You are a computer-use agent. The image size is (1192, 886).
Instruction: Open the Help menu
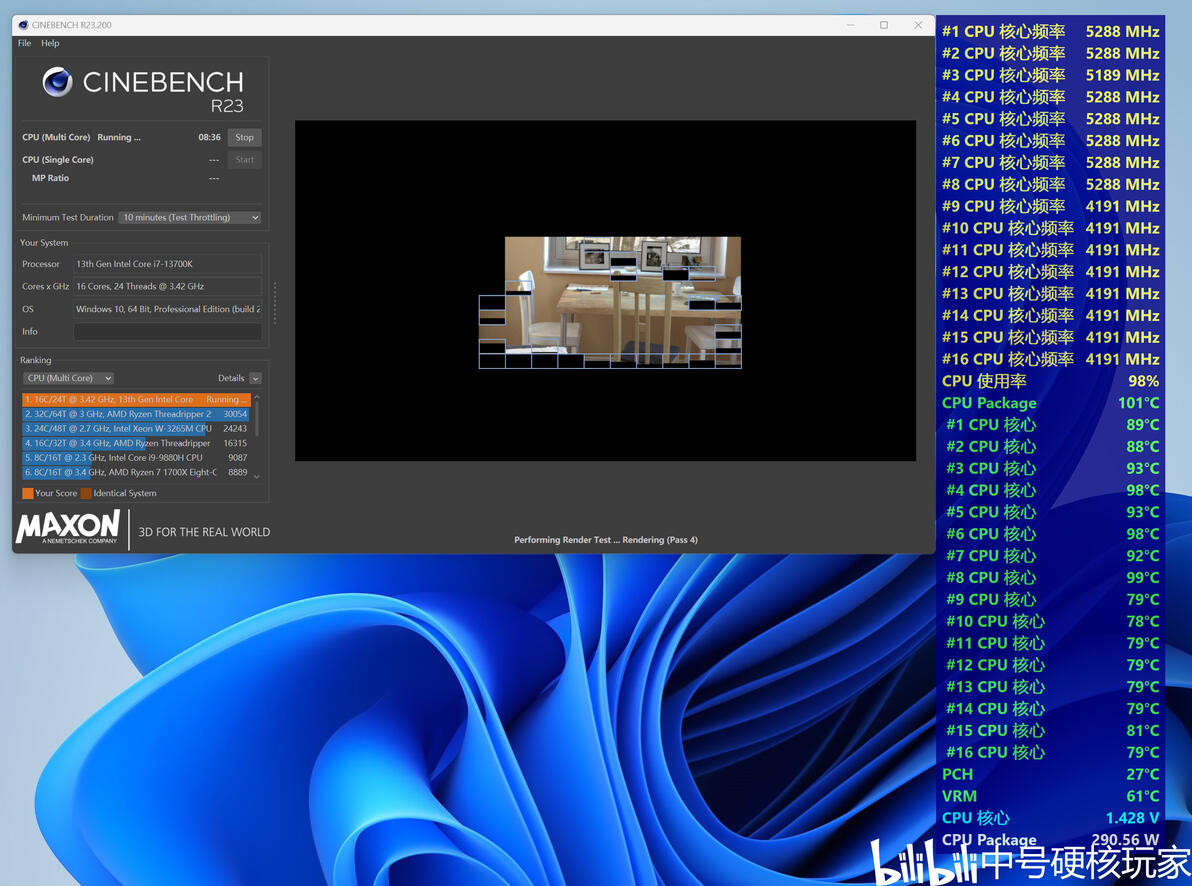50,43
